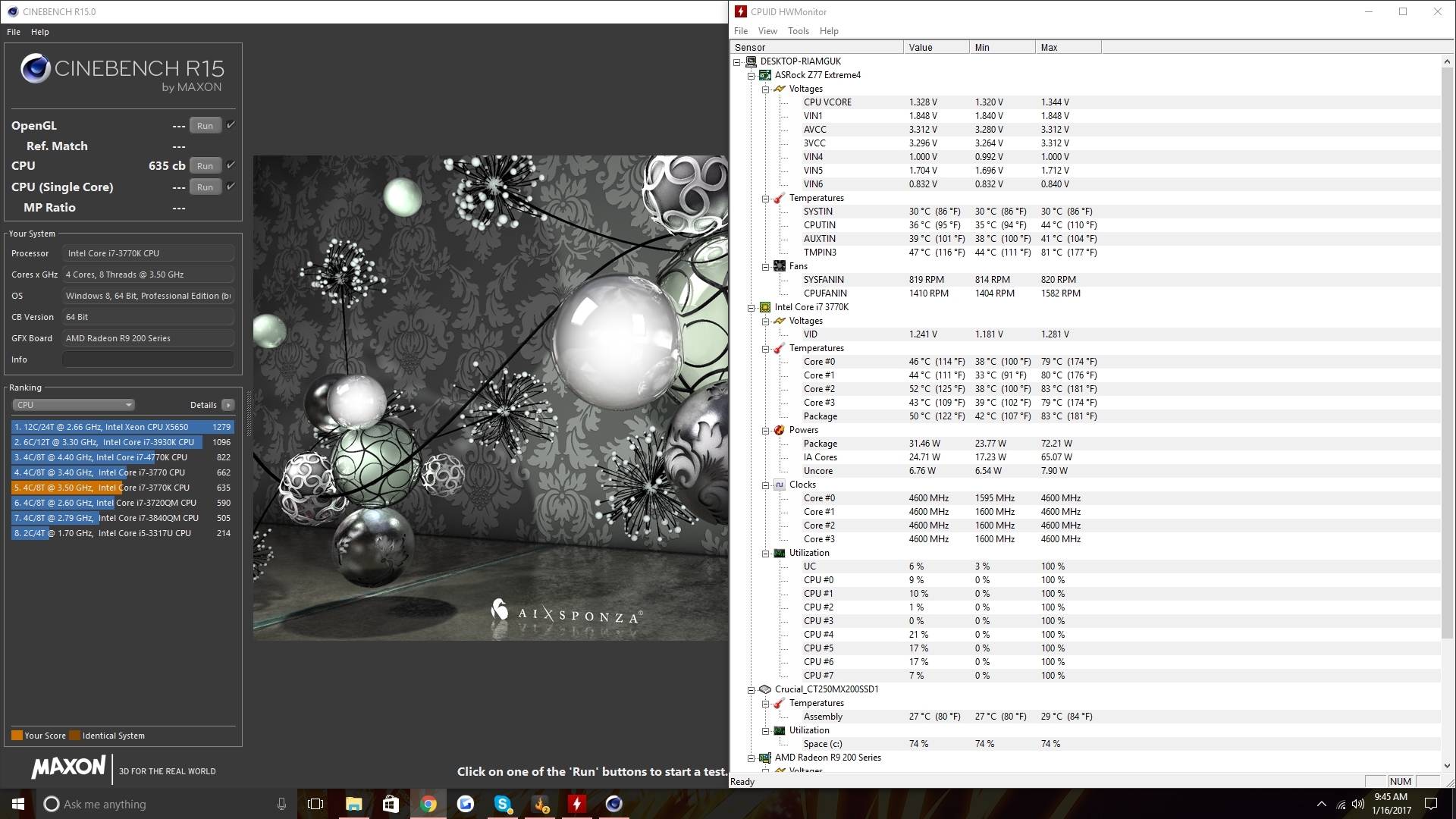Click the Crucial SSD drive icon
1456x819 pixels.
coord(765,689)
